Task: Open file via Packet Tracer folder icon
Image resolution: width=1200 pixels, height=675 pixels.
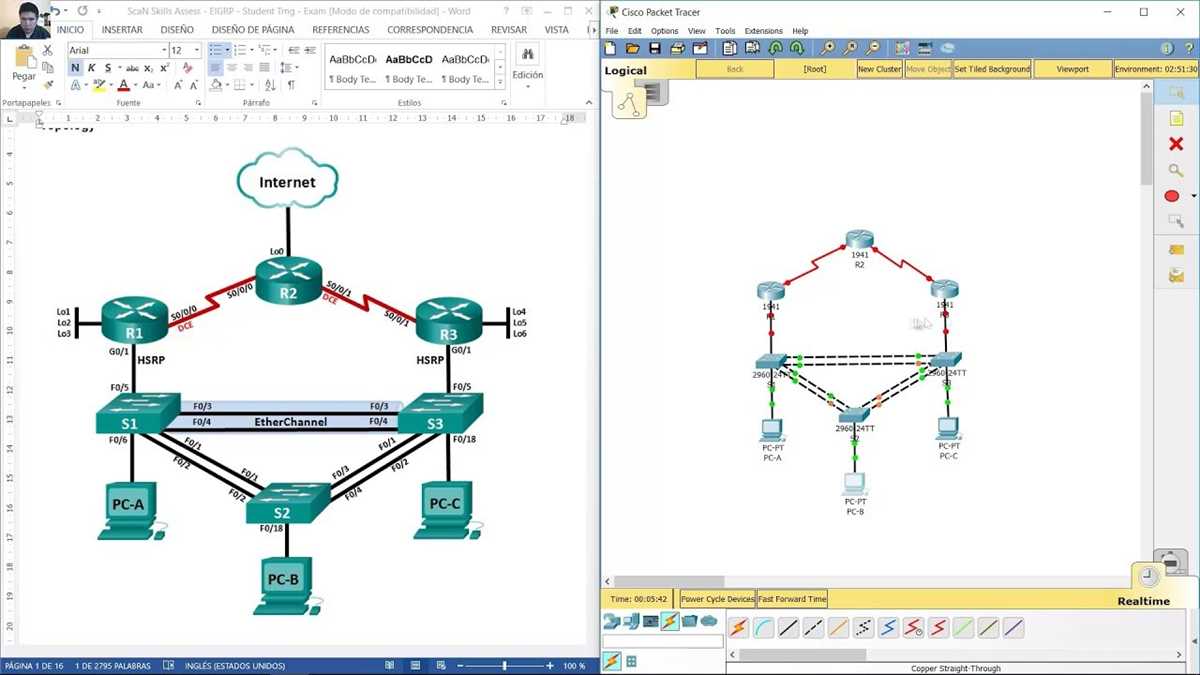Action: [632, 48]
